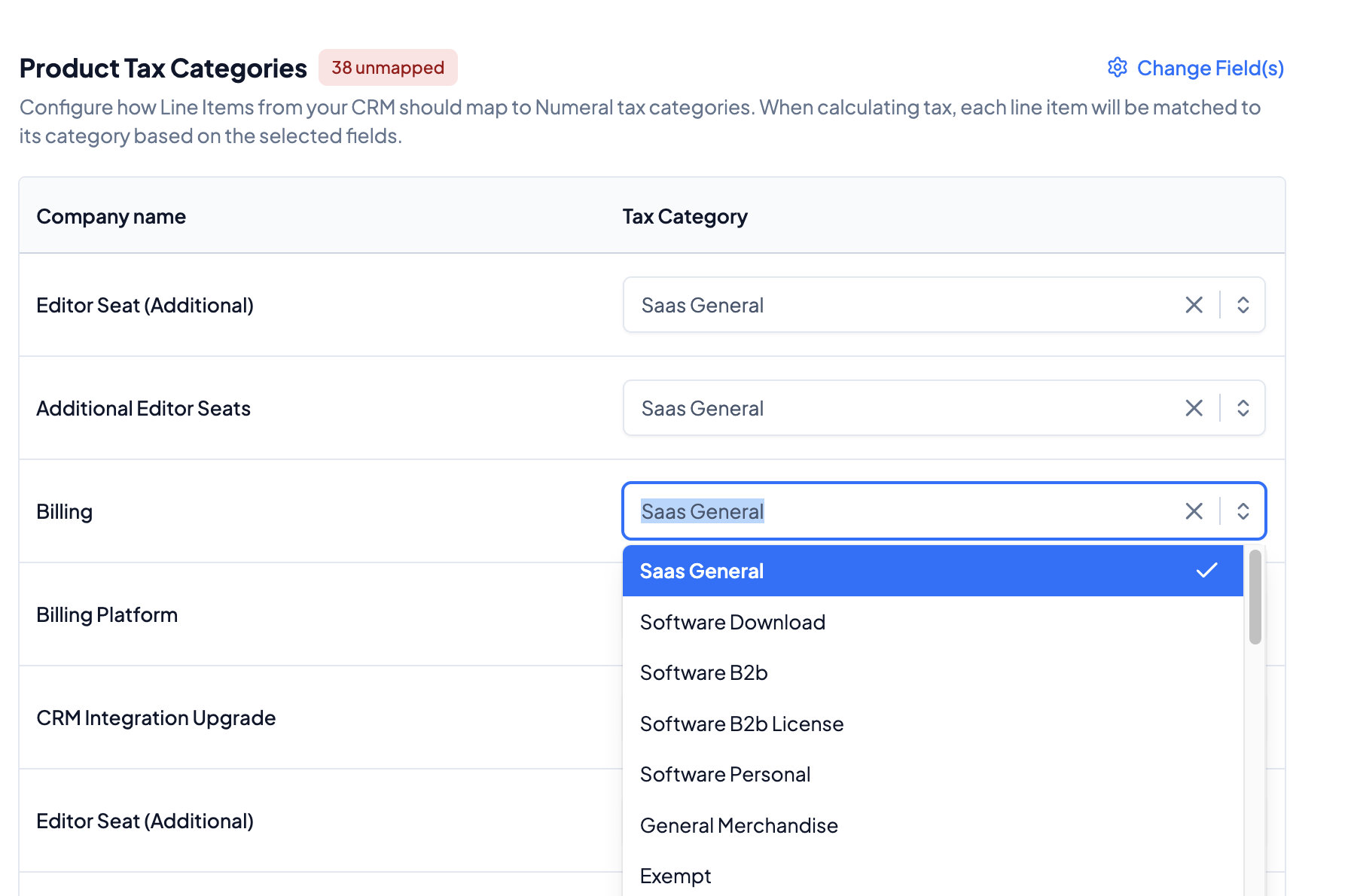Click the 38 unmapped badge
Viewport: 1348px width, 896px height.
(388, 68)
